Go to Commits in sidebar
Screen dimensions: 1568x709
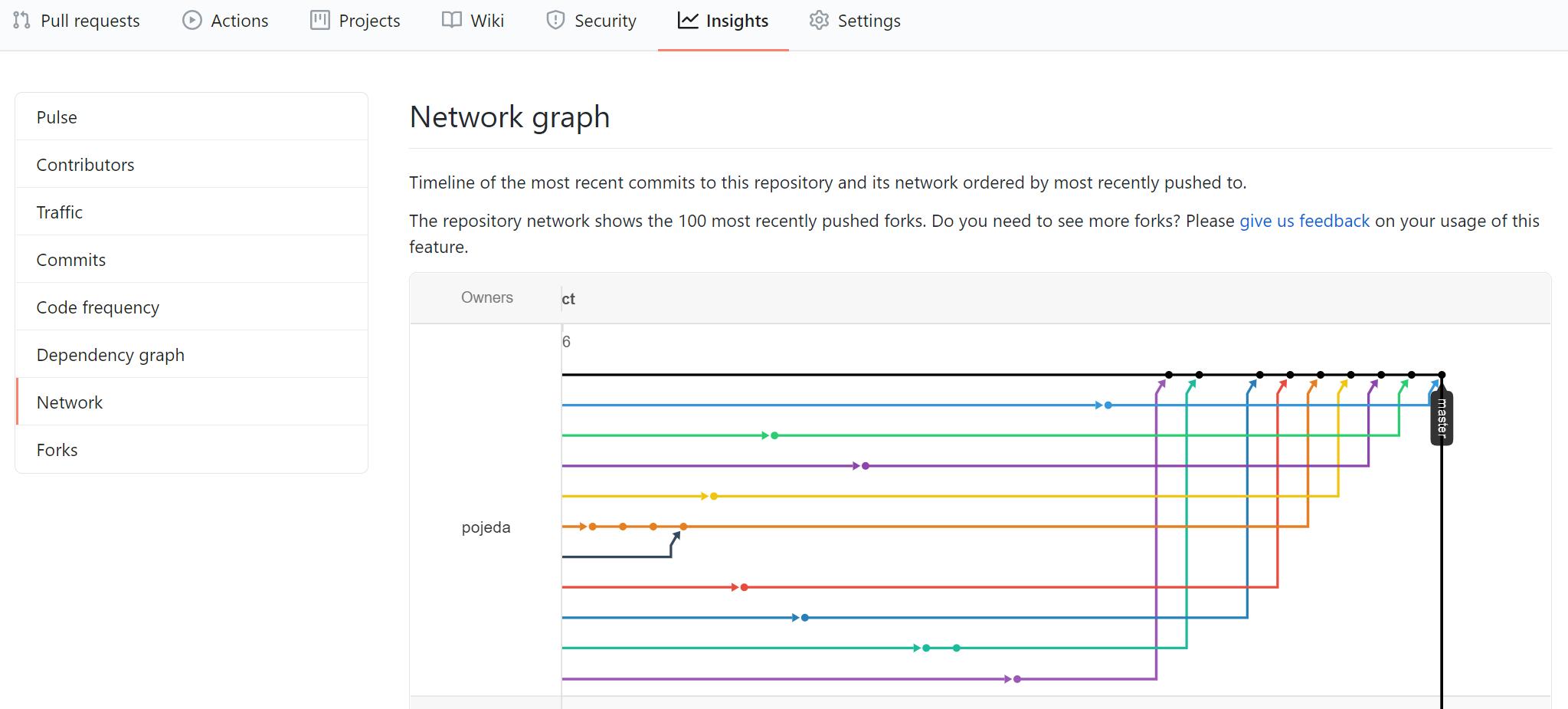pos(70,260)
